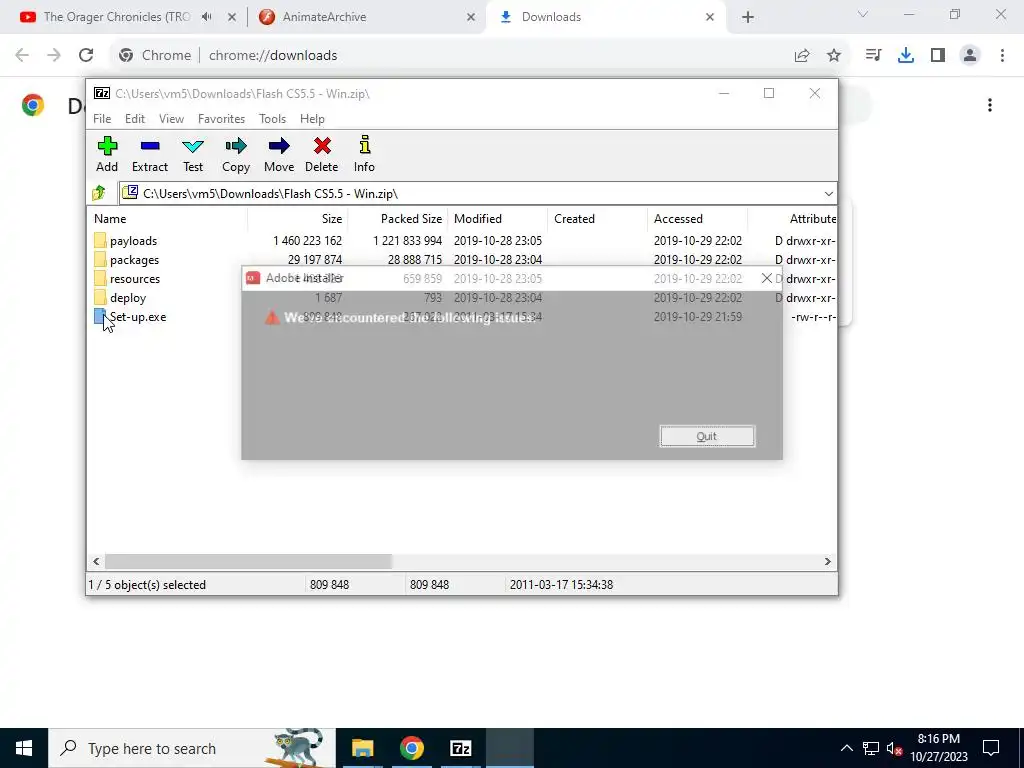
Task: Go up one folder level icon
Action: pos(99,193)
